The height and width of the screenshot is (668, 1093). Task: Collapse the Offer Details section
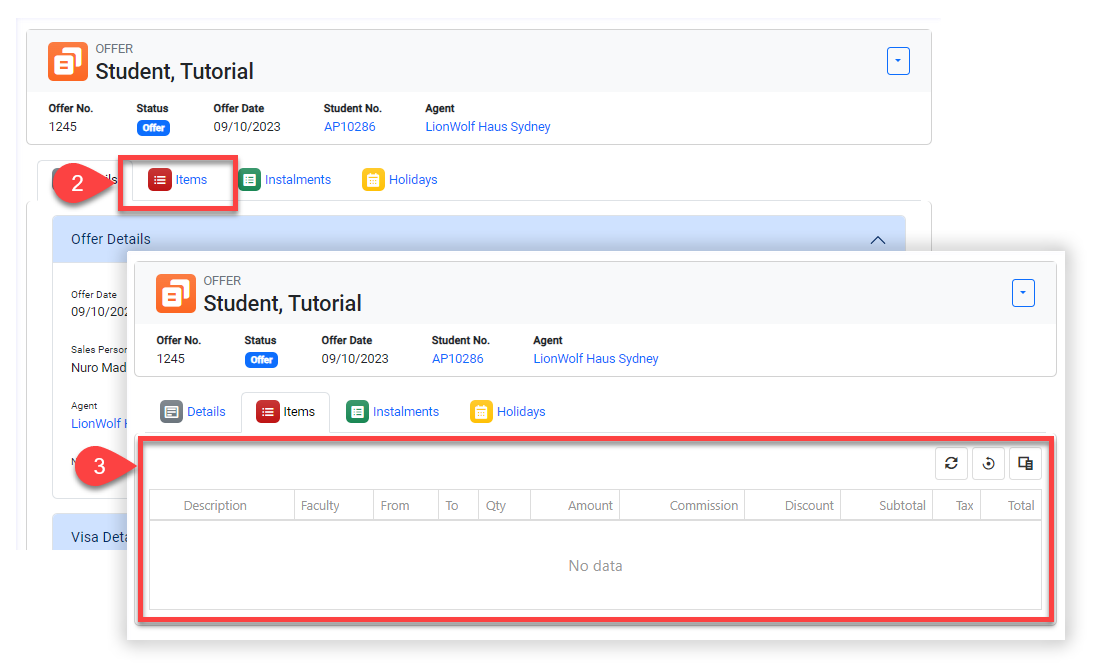pyautogui.click(x=877, y=240)
